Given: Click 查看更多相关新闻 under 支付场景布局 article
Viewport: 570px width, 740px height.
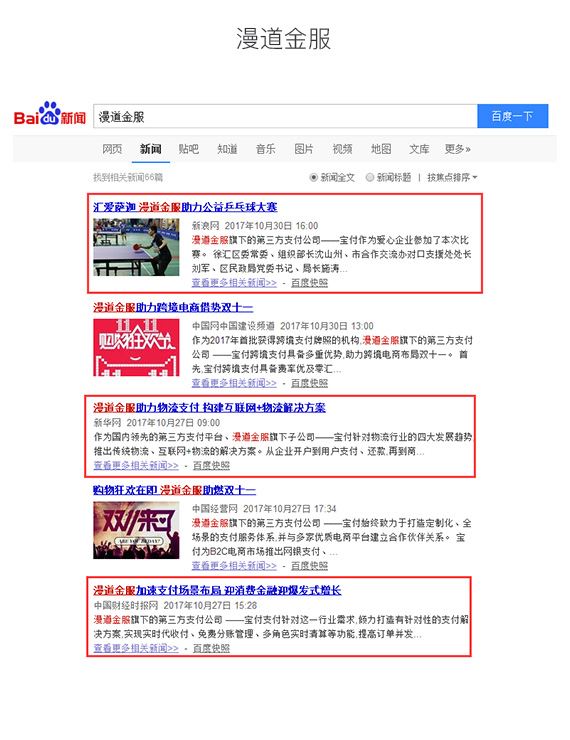Looking at the screenshot, I should tap(136, 648).
